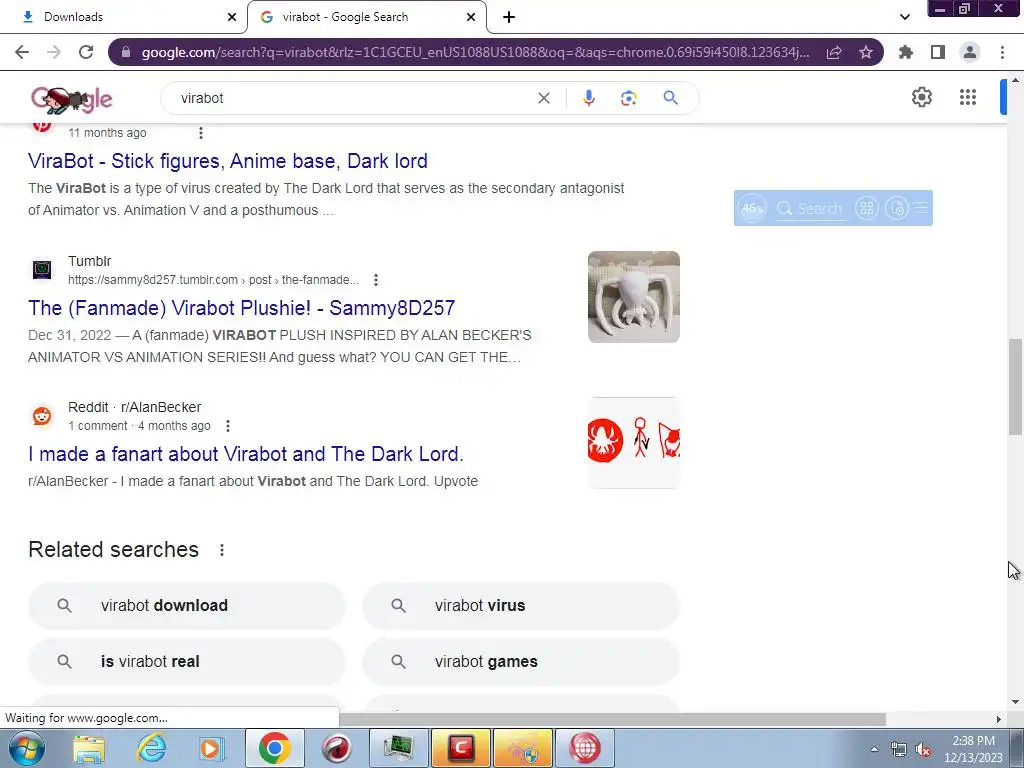Open options for the 11 months ago result

coord(200,133)
